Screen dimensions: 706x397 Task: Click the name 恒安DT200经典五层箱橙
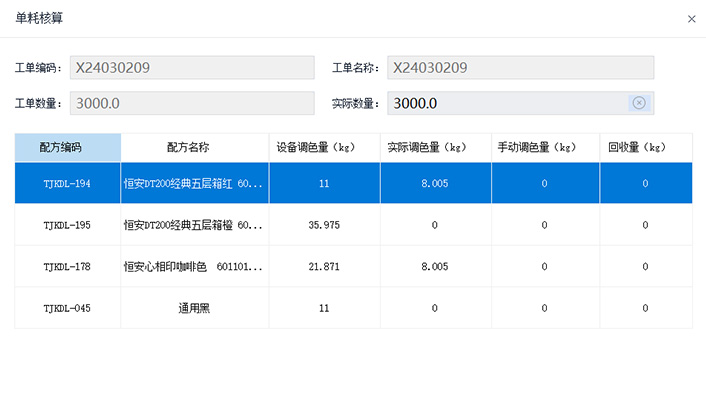click(195, 225)
